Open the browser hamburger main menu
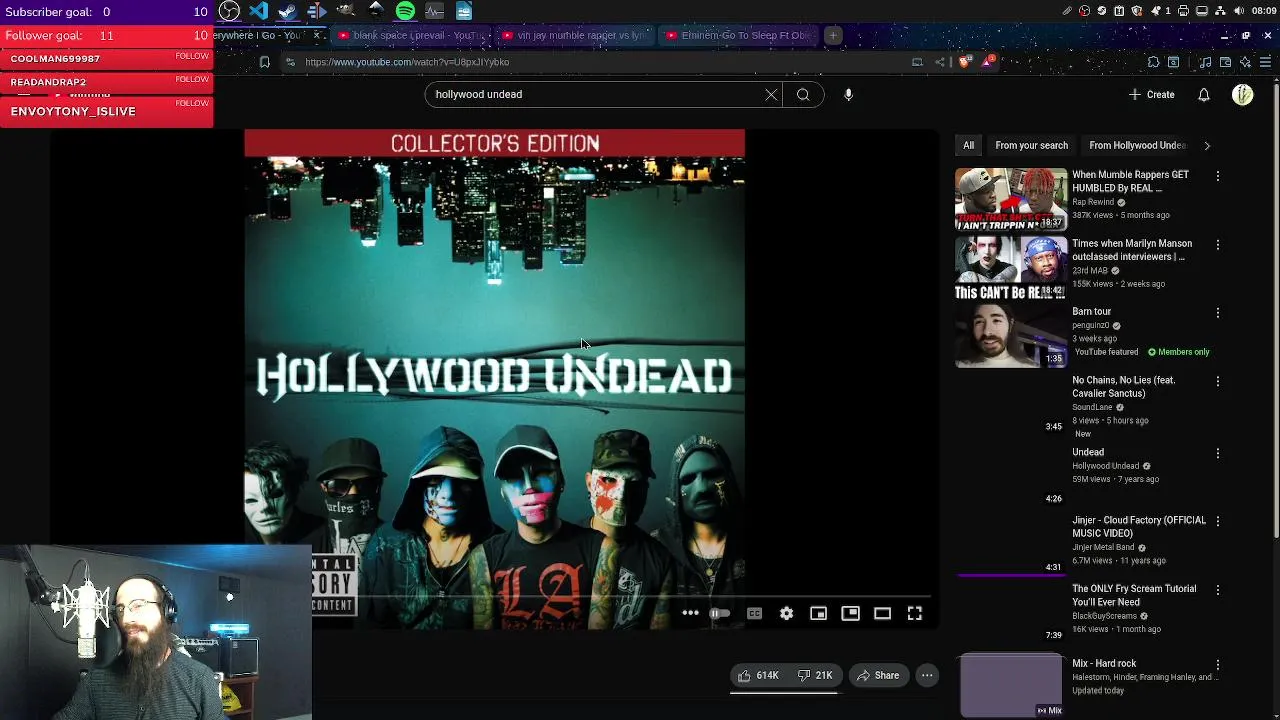Image resolution: width=1280 pixels, height=720 pixels. [x=1265, y=62]
